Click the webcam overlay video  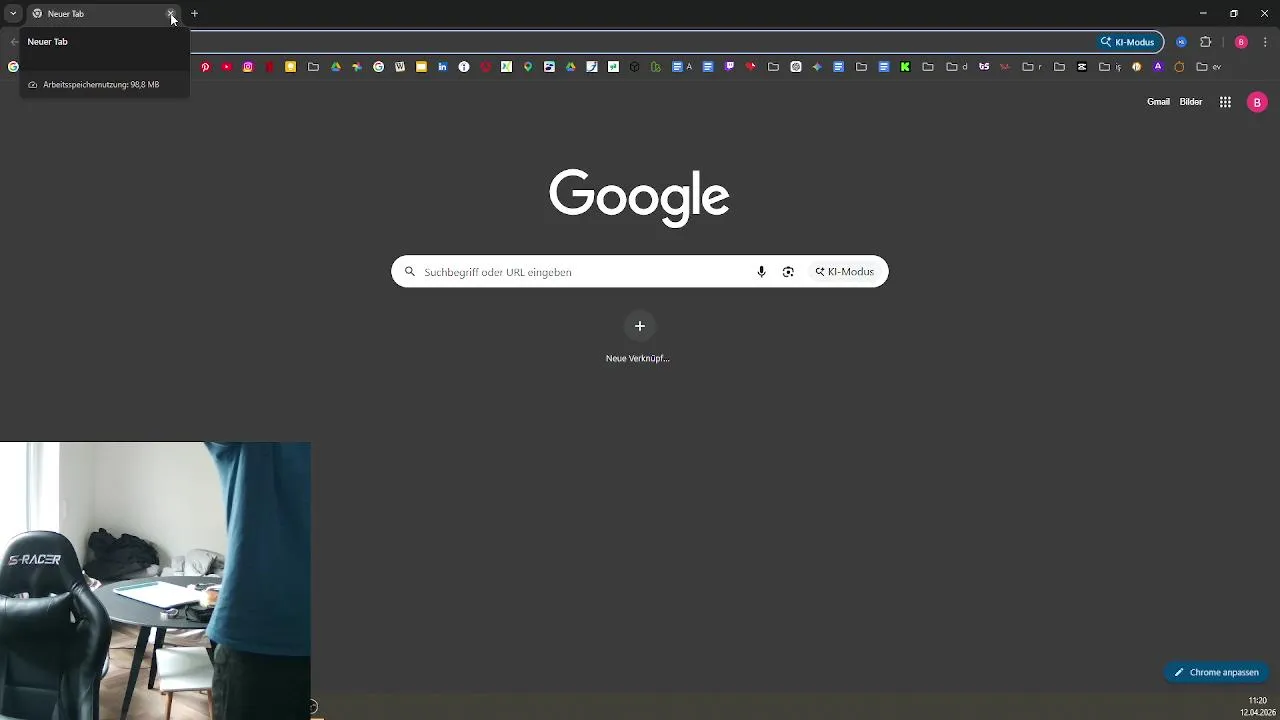click(155, 581)
